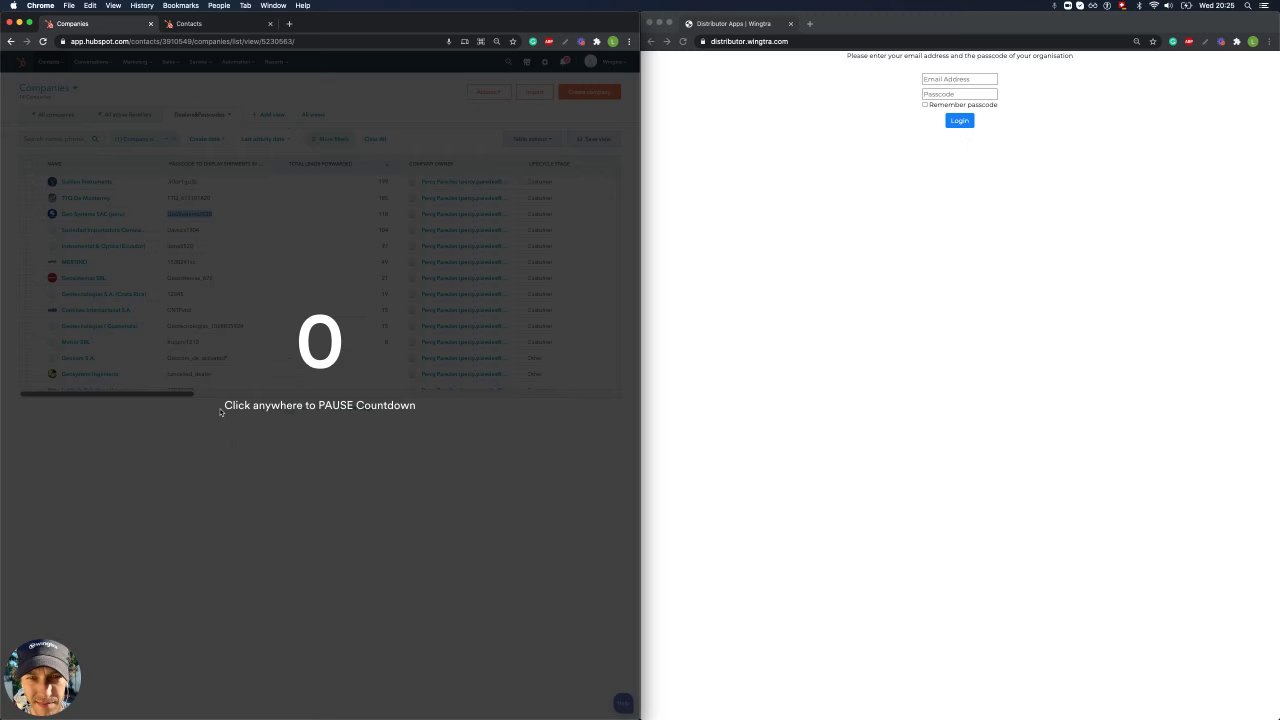Click the zoom magnifier in HubSpot address bar
Image resolution: width=1280 pixels, height=720 pixels.
pyautogui.click(x=496, y=41)
